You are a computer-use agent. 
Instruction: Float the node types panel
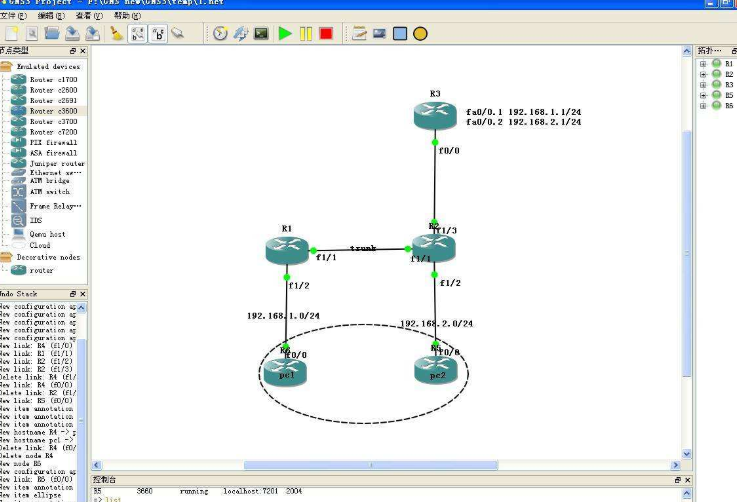(x=73, y=51)
